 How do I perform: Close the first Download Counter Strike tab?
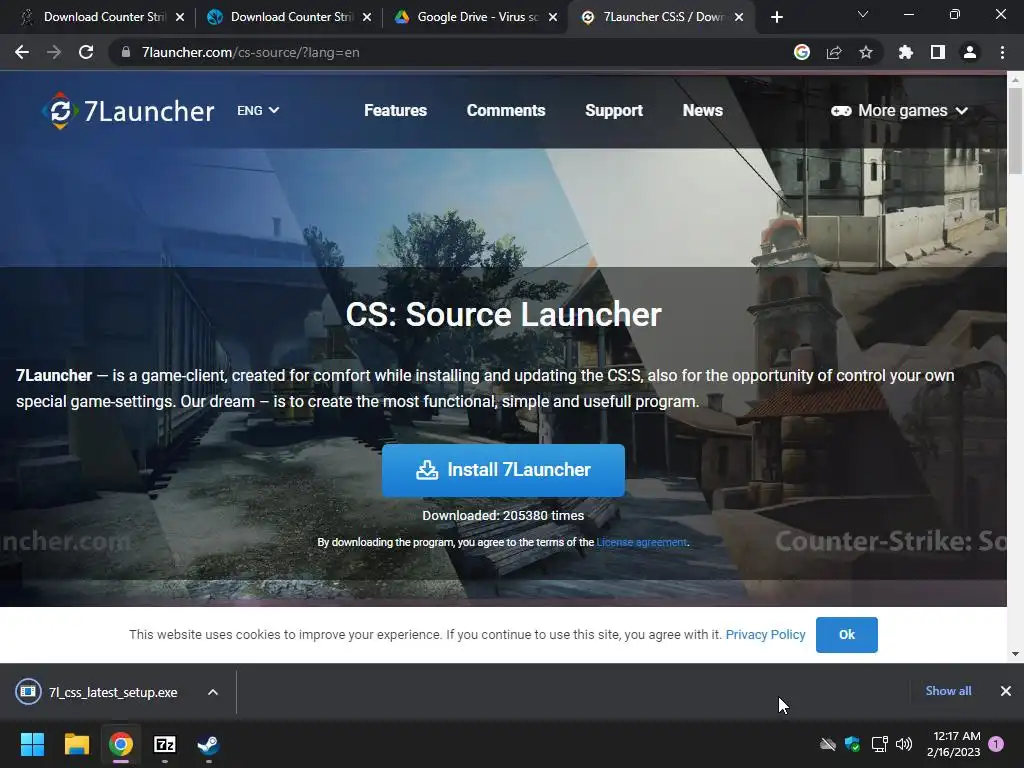click(x=180, y=17)
